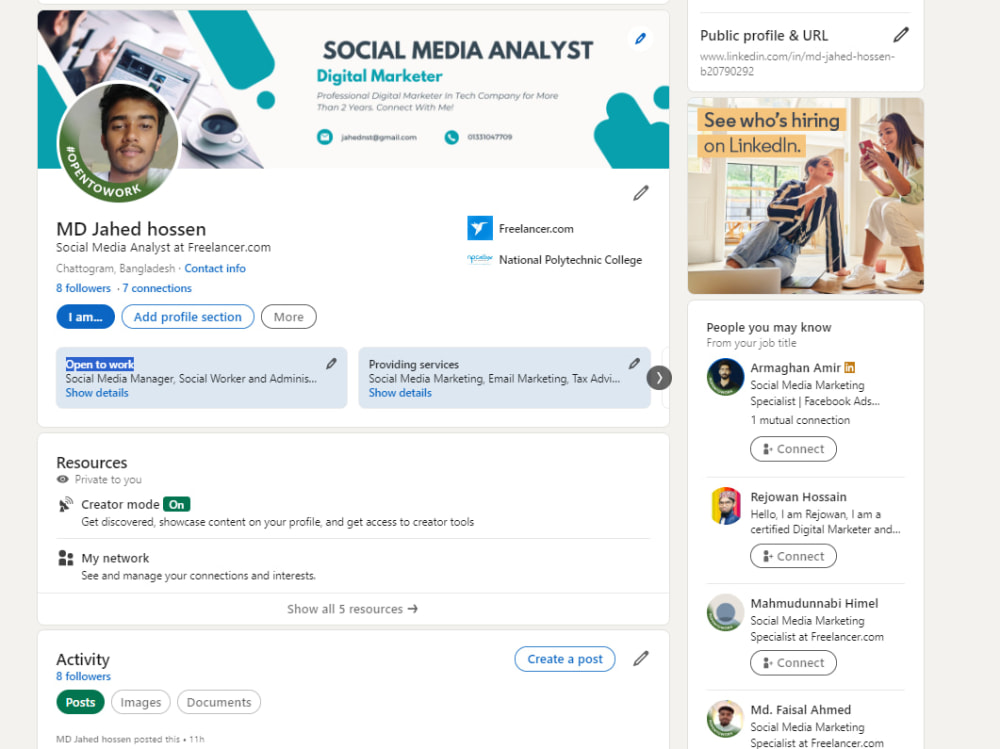This screenshot has height=749, width=1000.
Task: Open Md. Faisal Ahmed's profile picture
Action: 725,718
